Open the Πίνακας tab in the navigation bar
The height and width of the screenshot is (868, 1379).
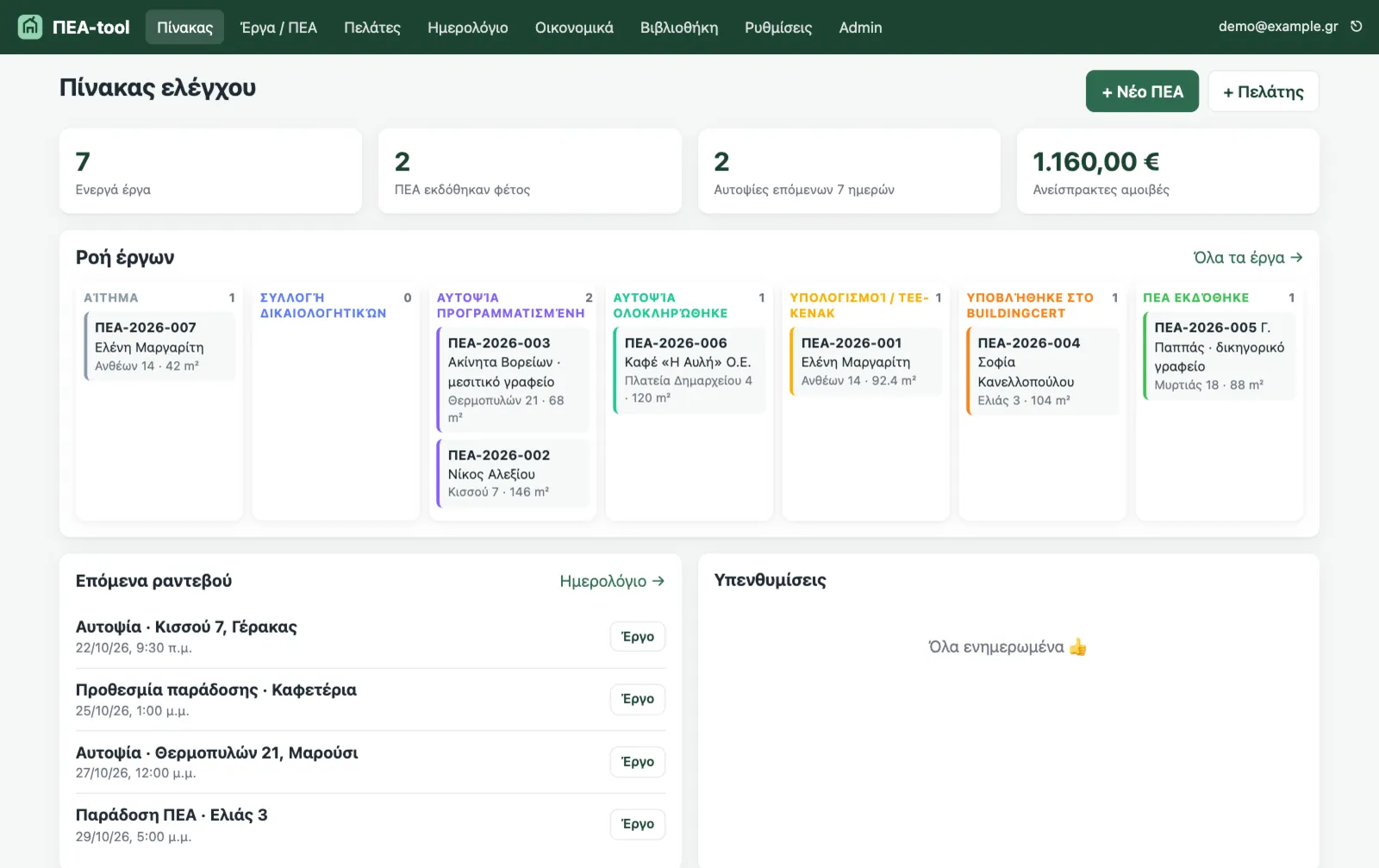184,28
